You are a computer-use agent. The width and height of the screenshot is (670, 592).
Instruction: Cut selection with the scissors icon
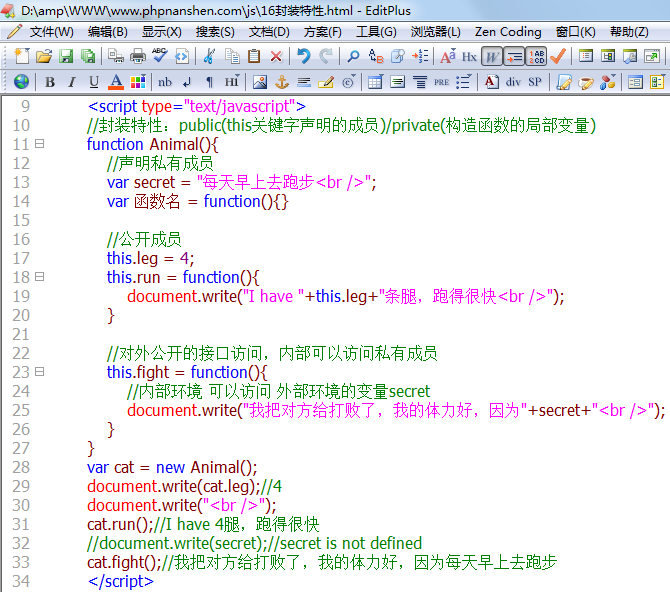coord(209,56)
